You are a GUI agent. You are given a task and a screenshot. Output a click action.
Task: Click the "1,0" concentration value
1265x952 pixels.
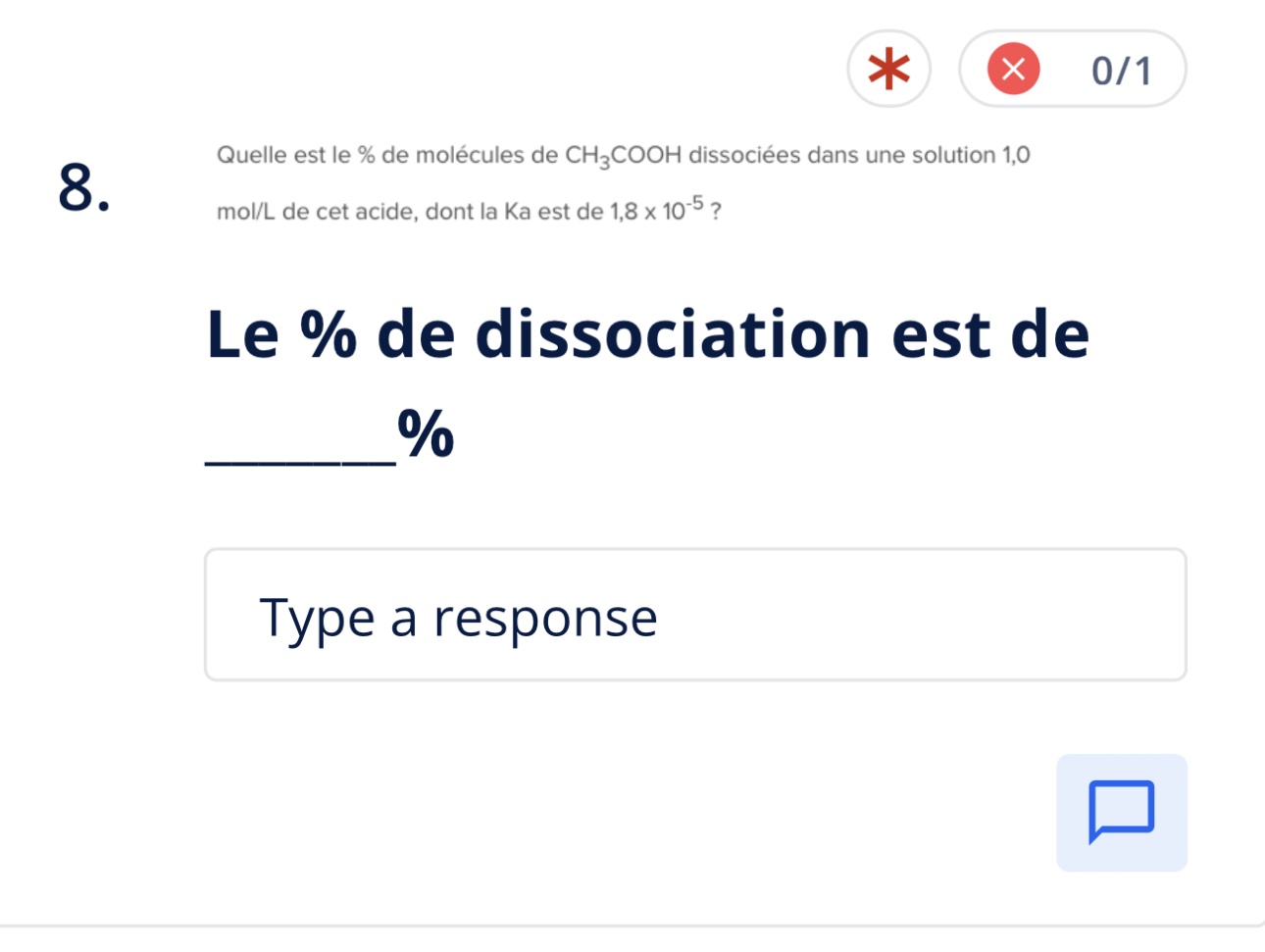click(x=1015, y=155)
